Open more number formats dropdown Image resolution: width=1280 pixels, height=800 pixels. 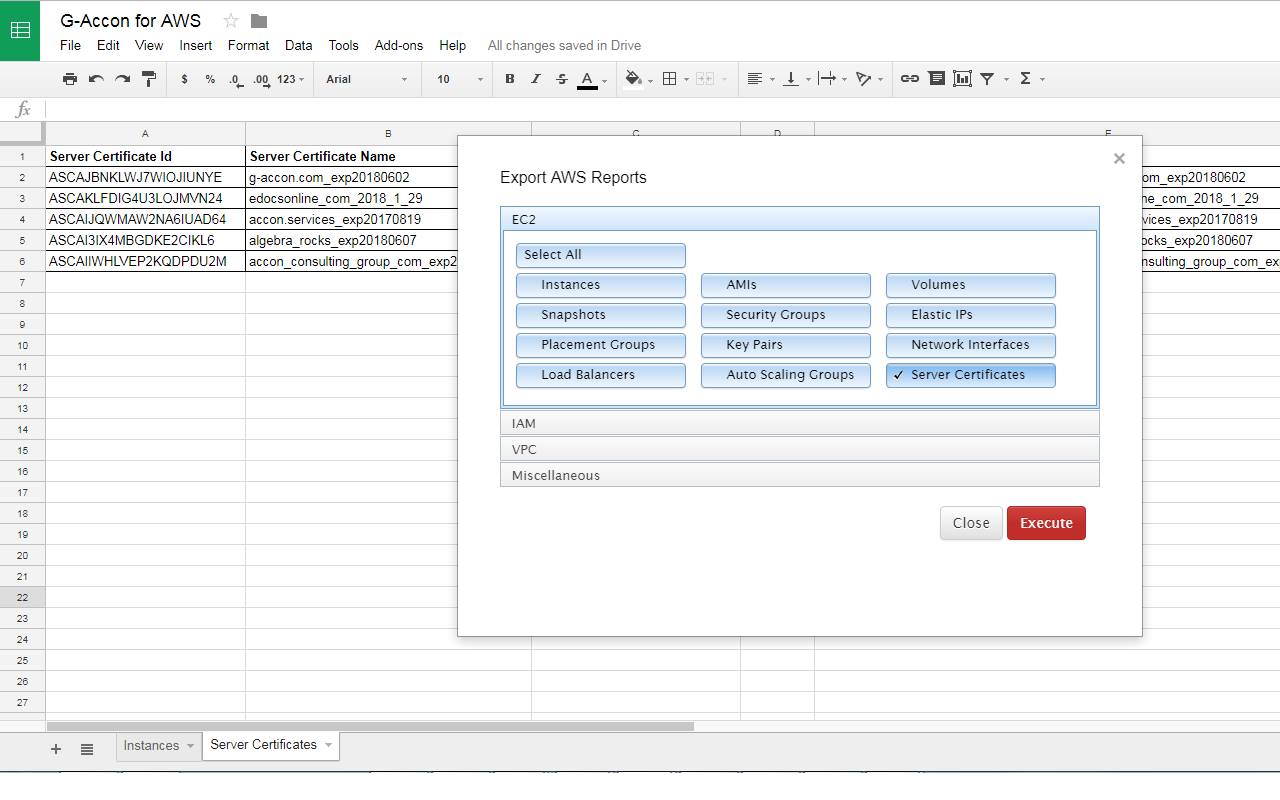[291, 79]
